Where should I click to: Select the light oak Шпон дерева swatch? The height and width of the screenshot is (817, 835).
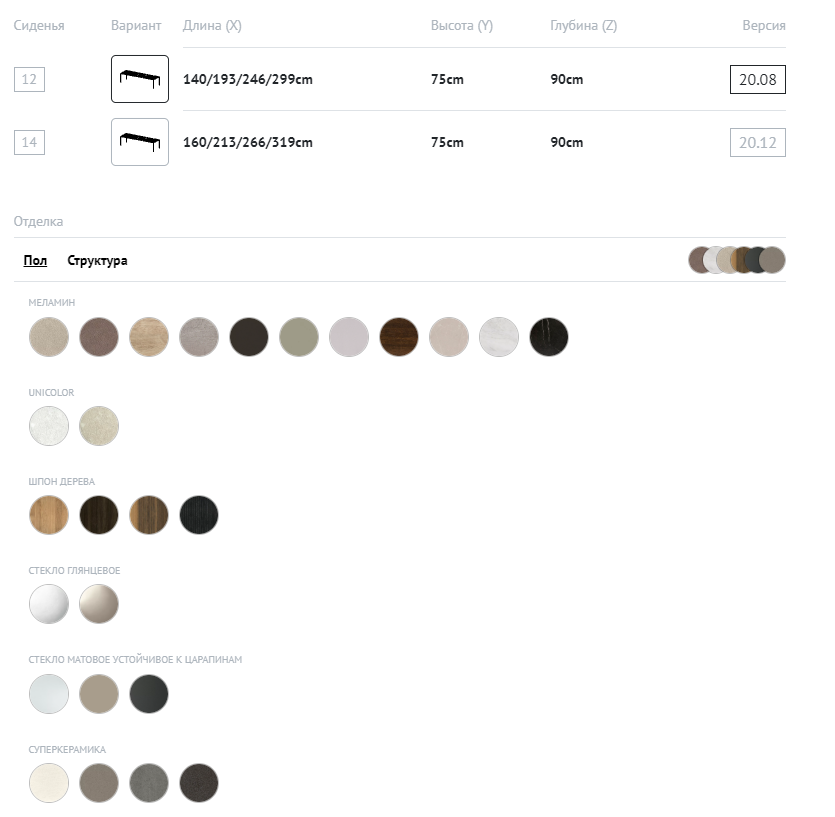tap(49, 515)
